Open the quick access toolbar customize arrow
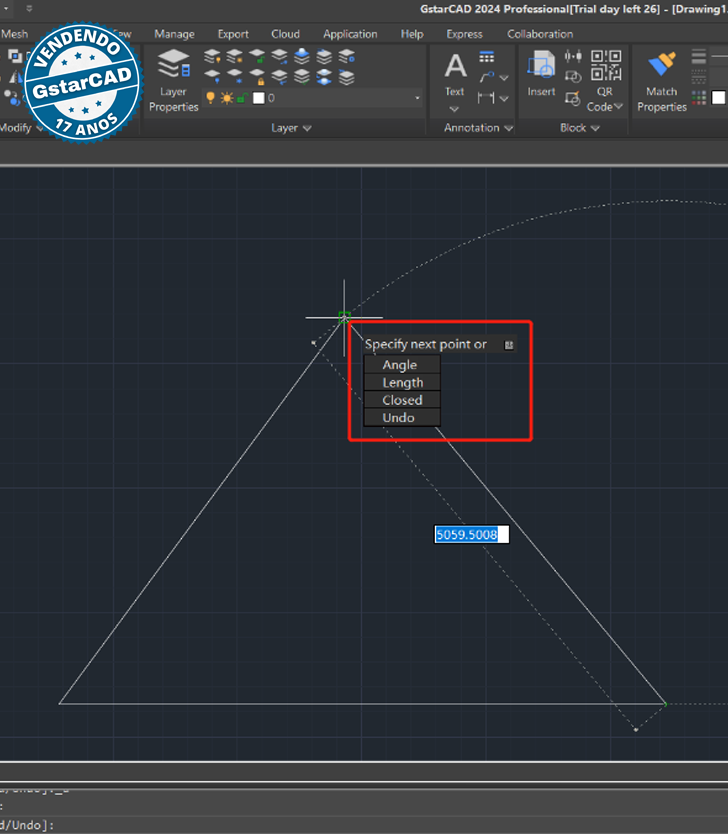Screen dimensions: 728x834 [x=29, y=9]
